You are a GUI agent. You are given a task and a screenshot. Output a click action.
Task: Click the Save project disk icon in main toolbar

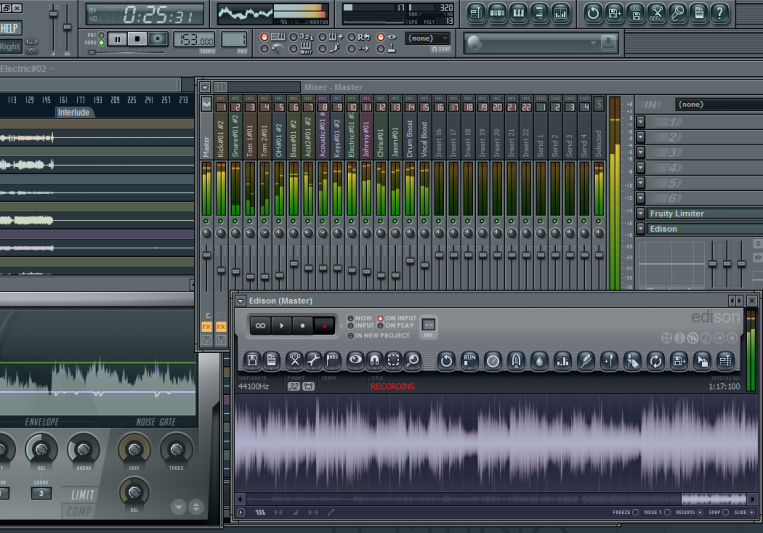614,13
